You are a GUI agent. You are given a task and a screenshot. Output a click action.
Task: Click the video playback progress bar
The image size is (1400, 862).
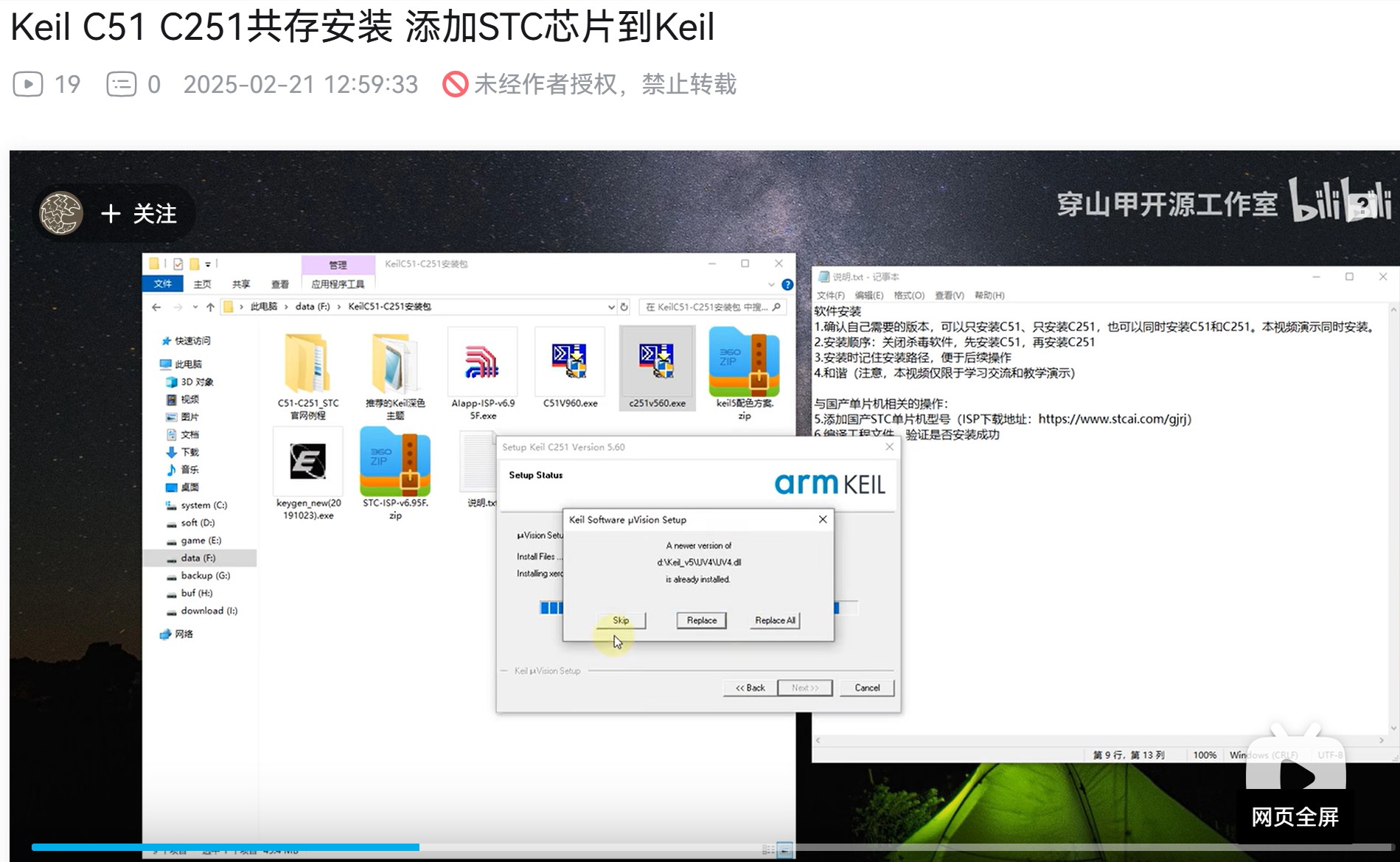pyautogui.click(x=711, y=847)
